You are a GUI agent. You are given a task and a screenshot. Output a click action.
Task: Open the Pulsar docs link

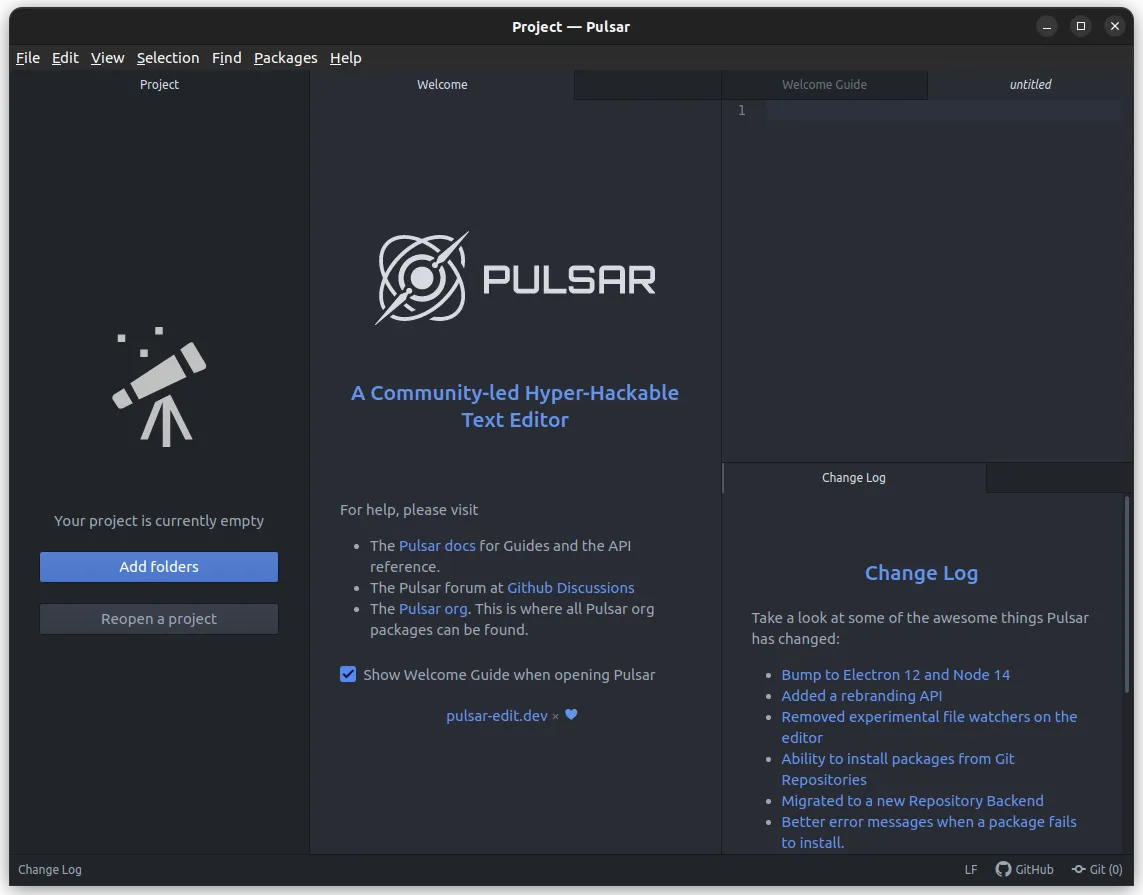point(437,545)
